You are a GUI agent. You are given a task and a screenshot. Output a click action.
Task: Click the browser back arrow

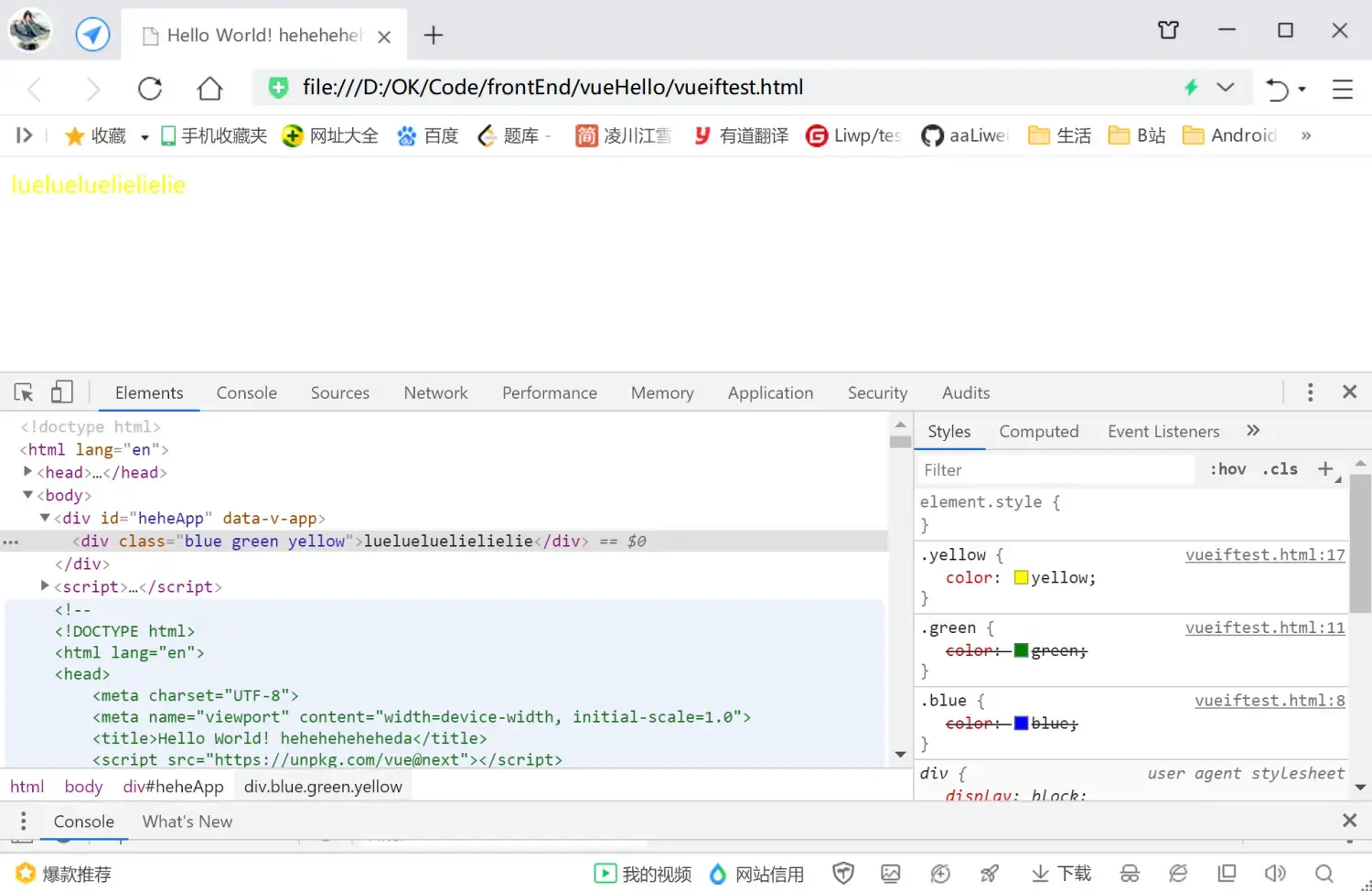35,89
